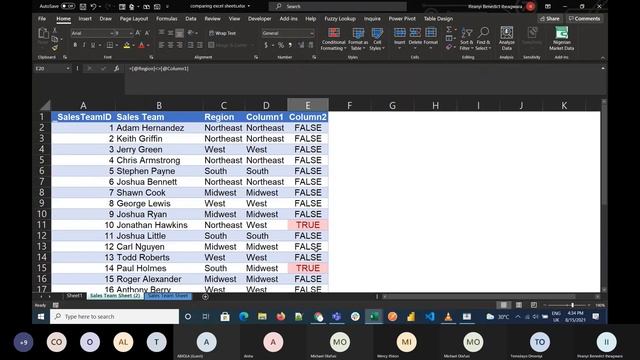This screenshot has height=360, width=640.
Task: Select the Format Painter brush icon
Action: click(x=55, y=48)
